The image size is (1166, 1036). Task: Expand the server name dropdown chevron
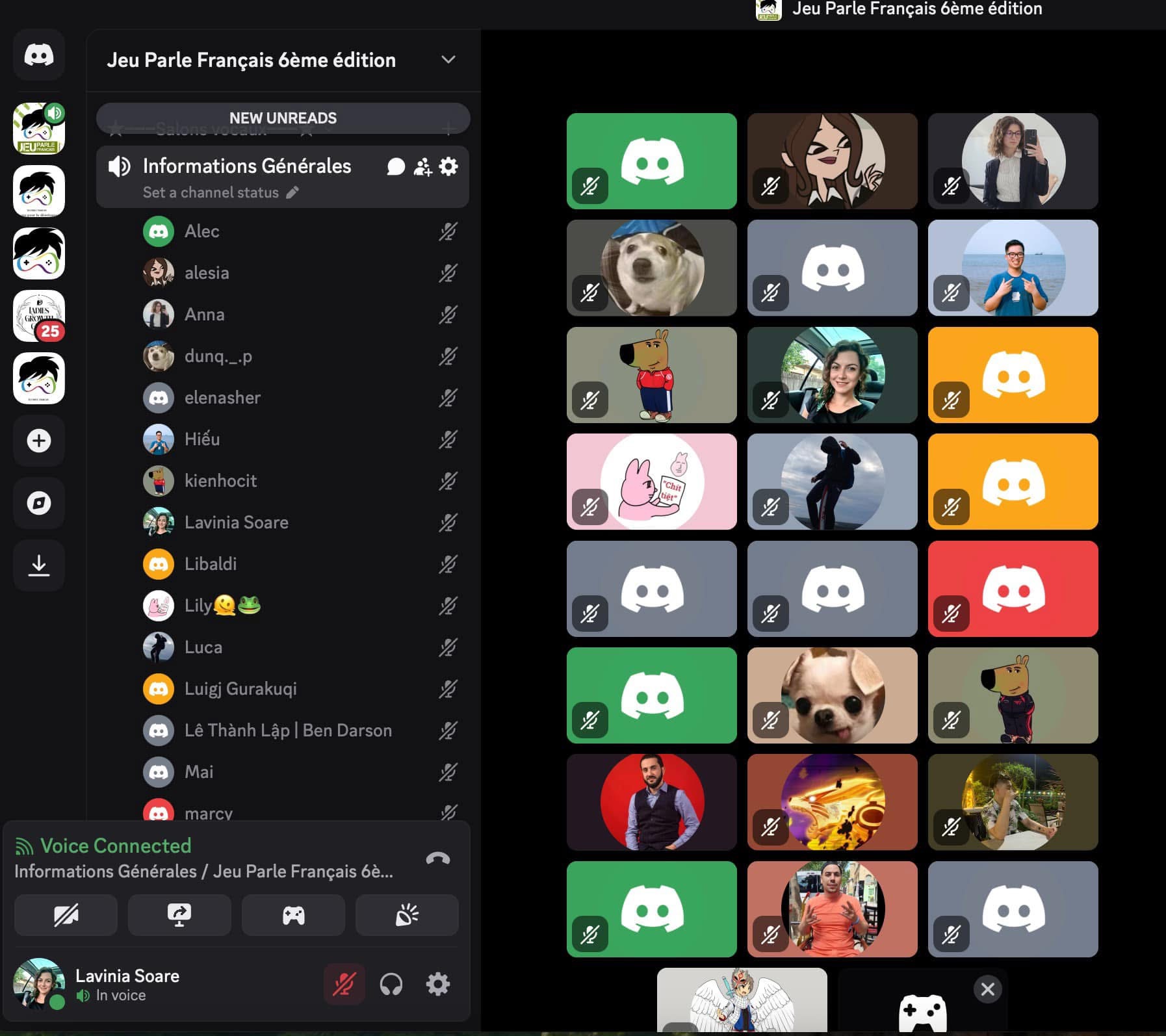pos(448,60)
